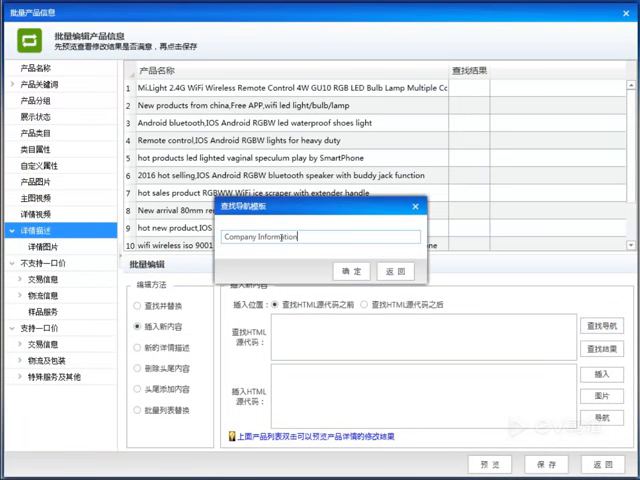Expand the 特殊服务及其他 node
This screenshot has width=640, height=480.
(x=20, y=377)
